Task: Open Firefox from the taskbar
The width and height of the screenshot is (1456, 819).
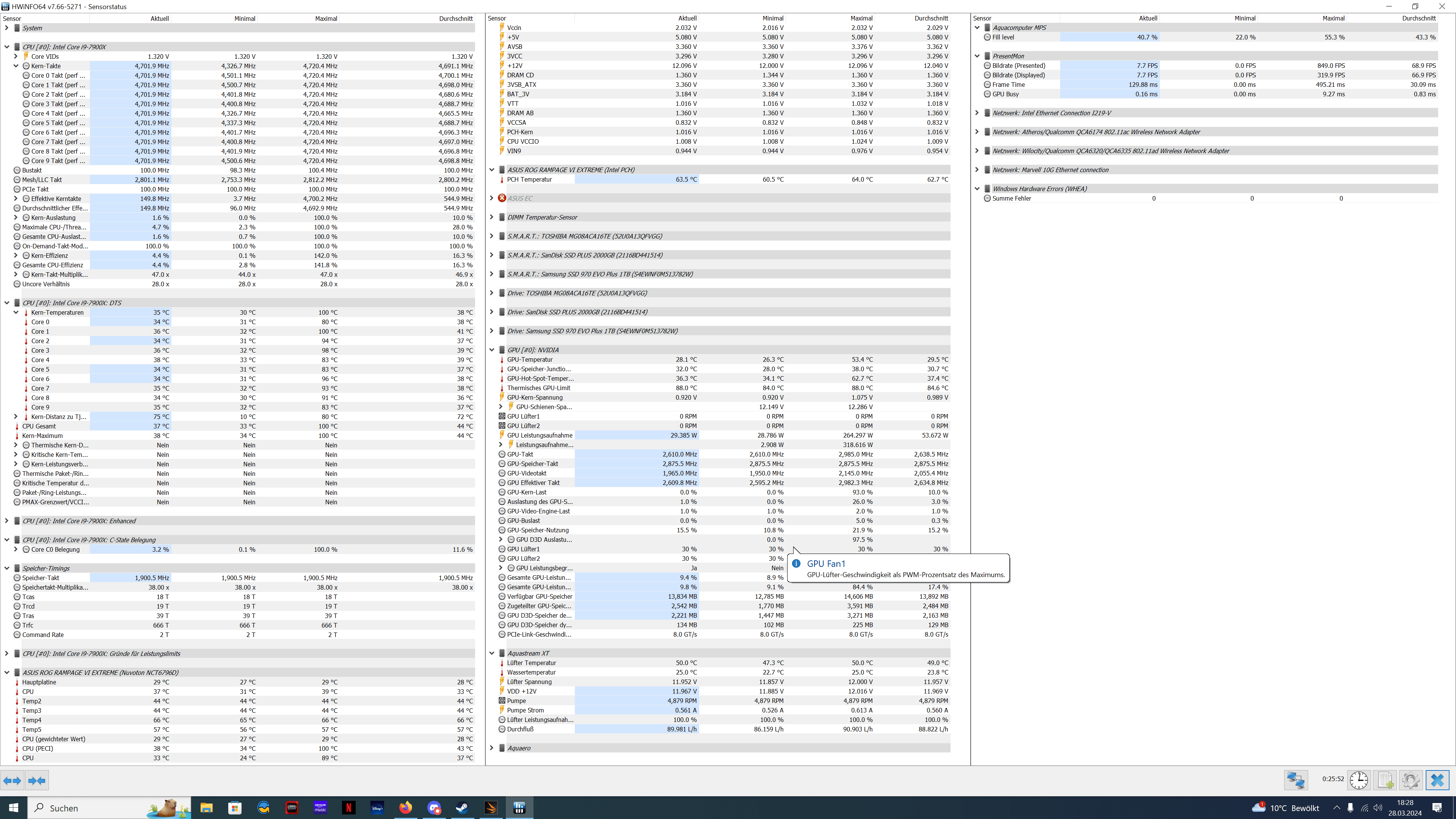Action: tap(405, 808)
